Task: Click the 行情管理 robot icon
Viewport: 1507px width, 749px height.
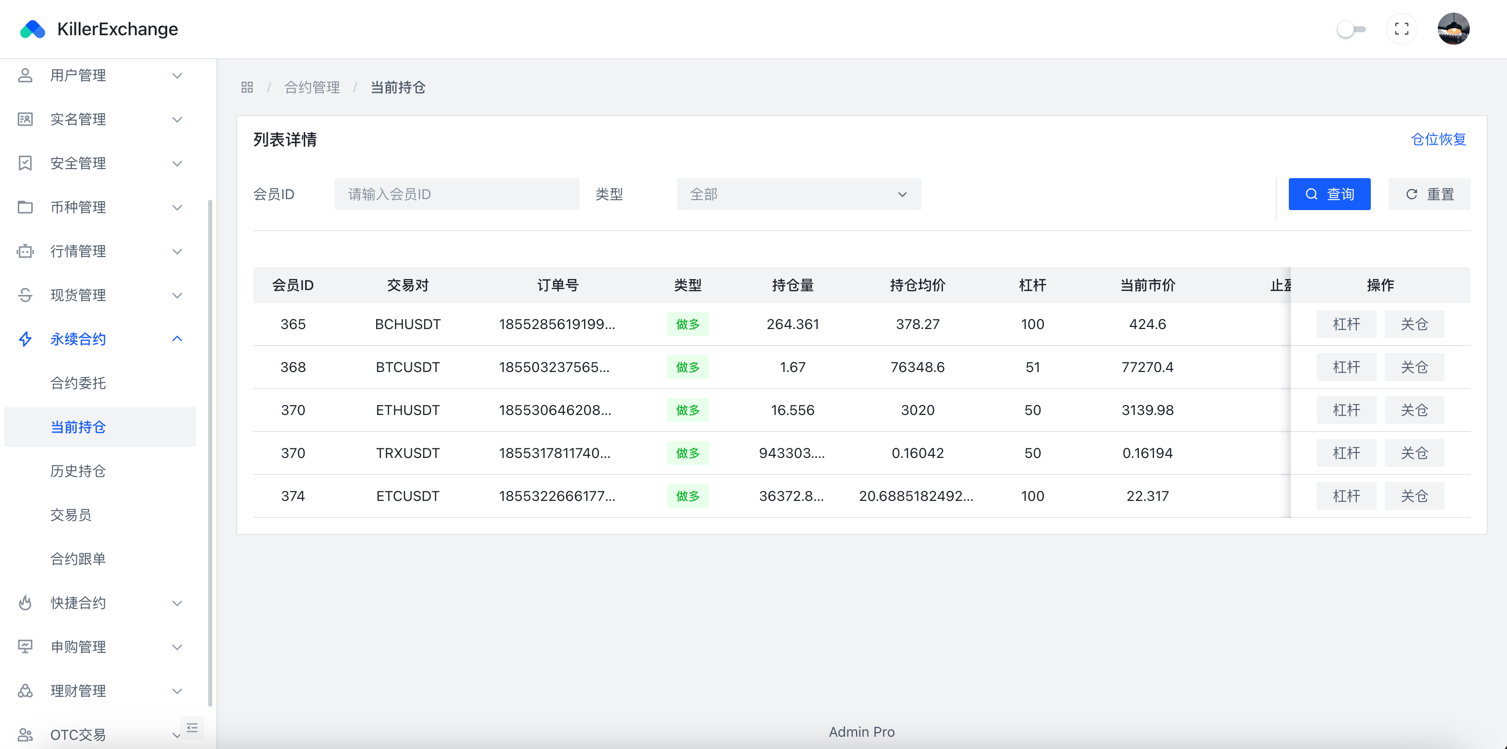Action: pyautogui.click(x=25, y=251)
